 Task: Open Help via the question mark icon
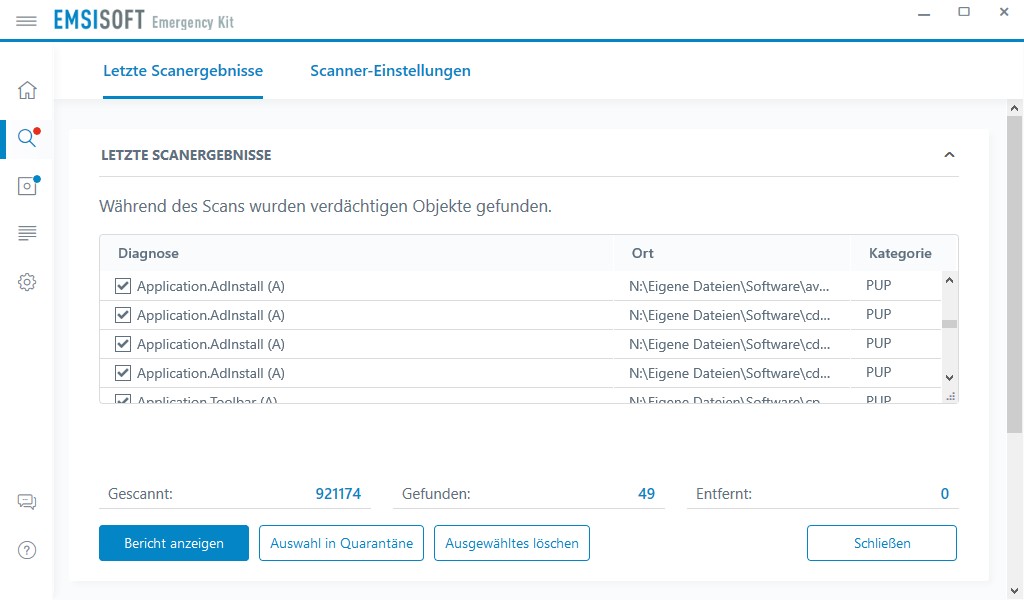click(27, 549)
